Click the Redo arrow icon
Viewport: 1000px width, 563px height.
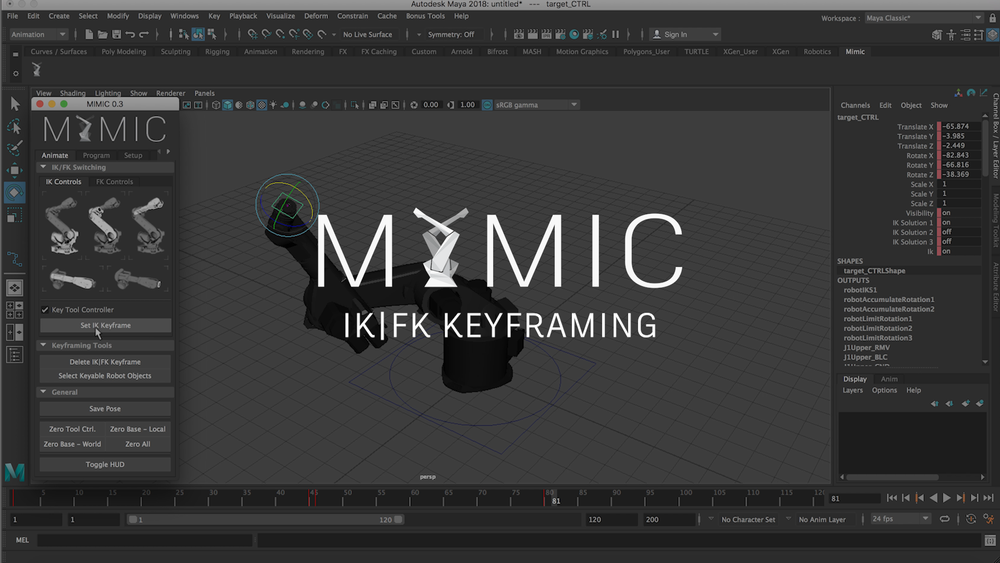(x=144, y=34)
